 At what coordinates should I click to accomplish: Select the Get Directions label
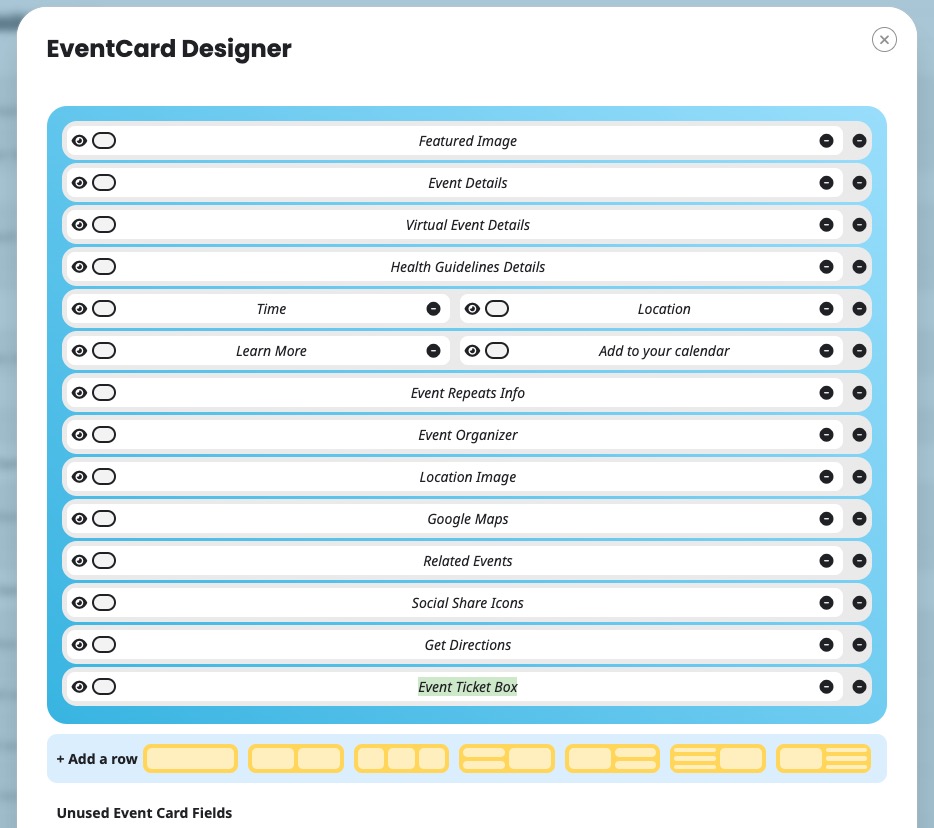click(x=468, y=645)
